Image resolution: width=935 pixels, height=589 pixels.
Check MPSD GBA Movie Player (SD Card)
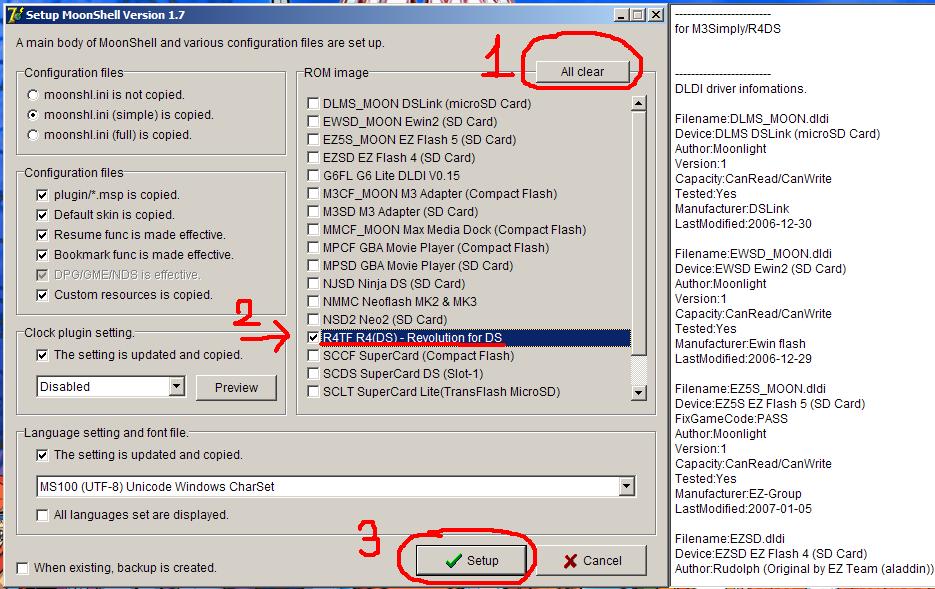313,265
